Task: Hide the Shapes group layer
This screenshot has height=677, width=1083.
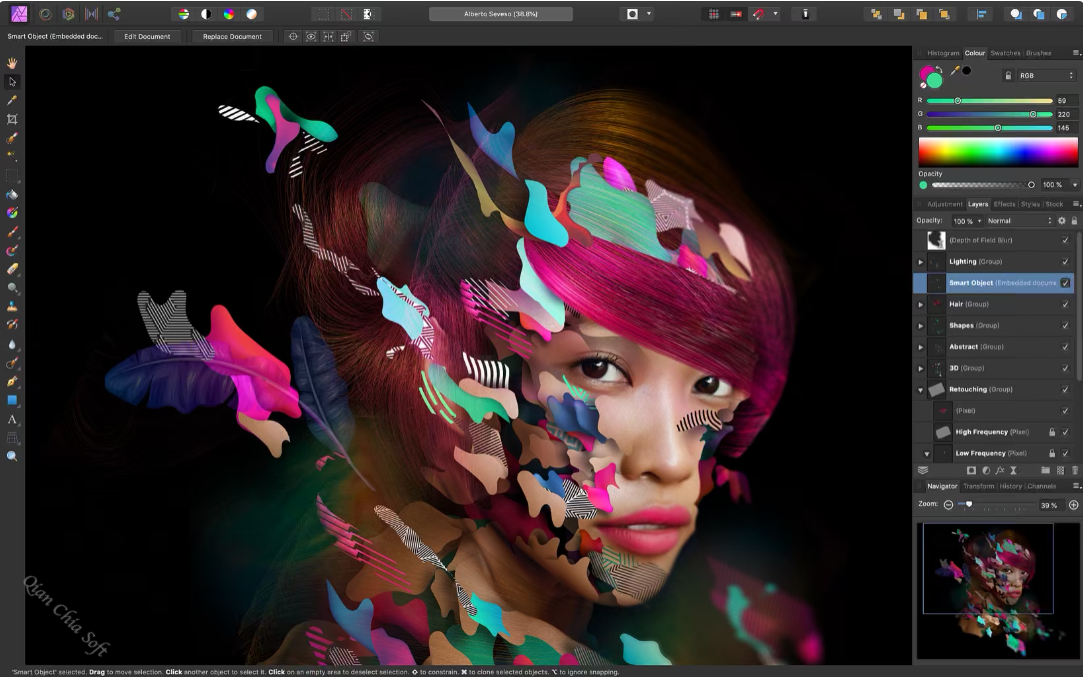Action: click(x=1065, y=325)
